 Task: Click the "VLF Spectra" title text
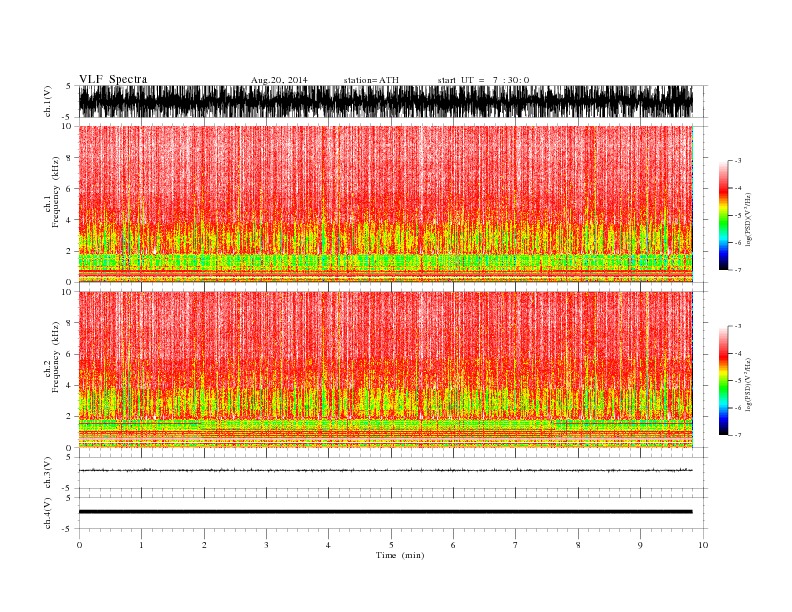[x=113, y=79]
